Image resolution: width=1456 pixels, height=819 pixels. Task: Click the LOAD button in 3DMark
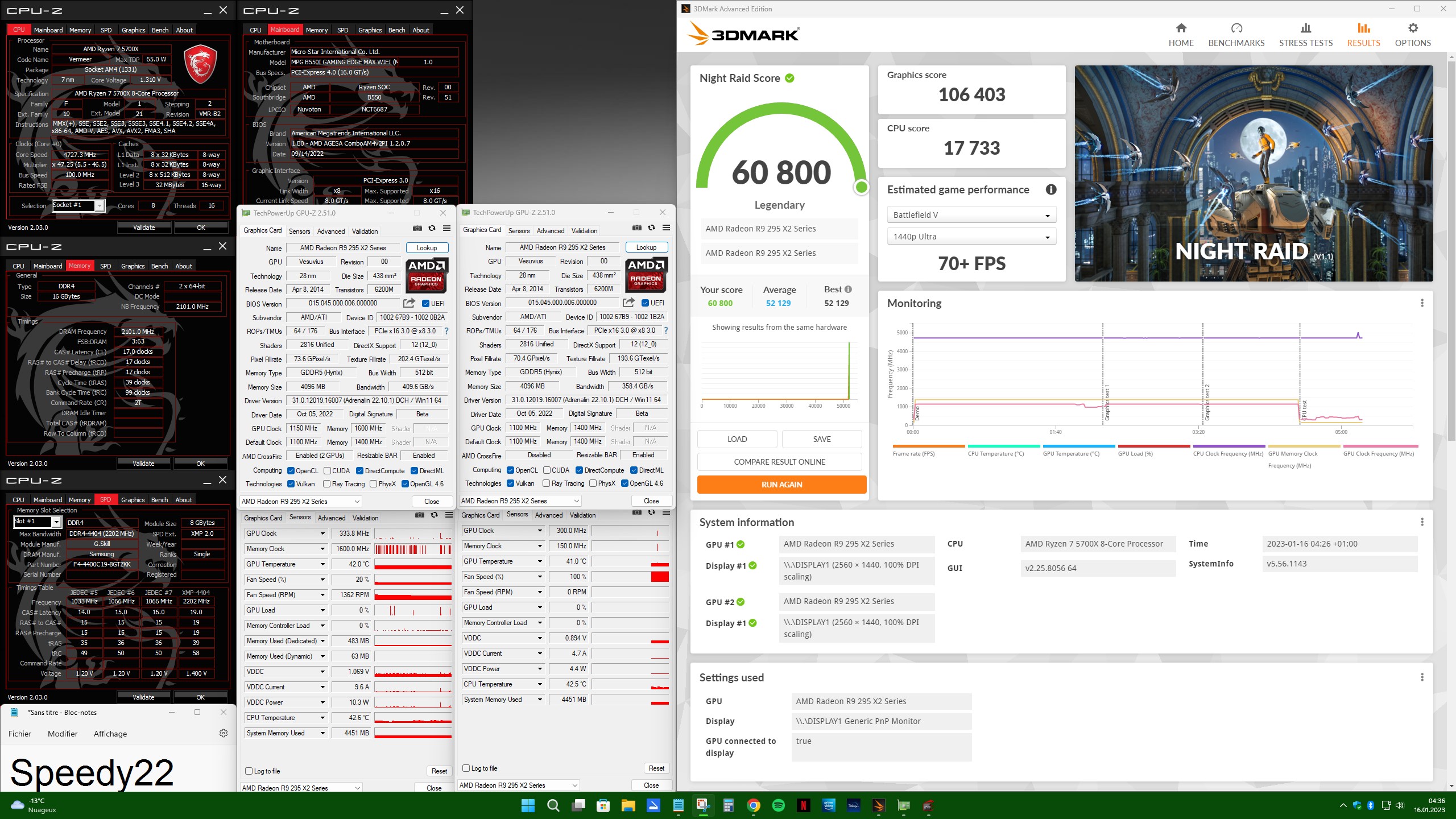[x=737, y=439]
